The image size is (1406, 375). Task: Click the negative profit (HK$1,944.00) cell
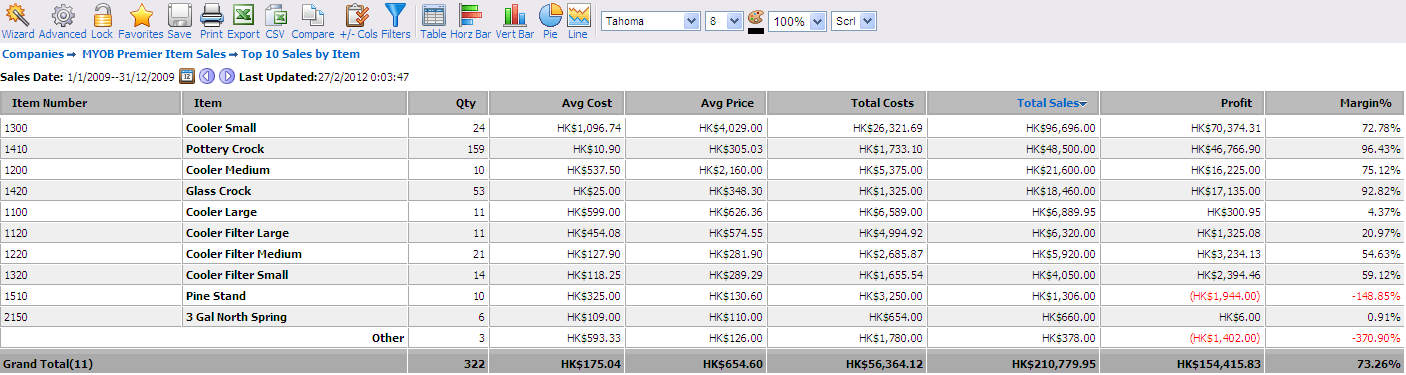coord(1225,296)
